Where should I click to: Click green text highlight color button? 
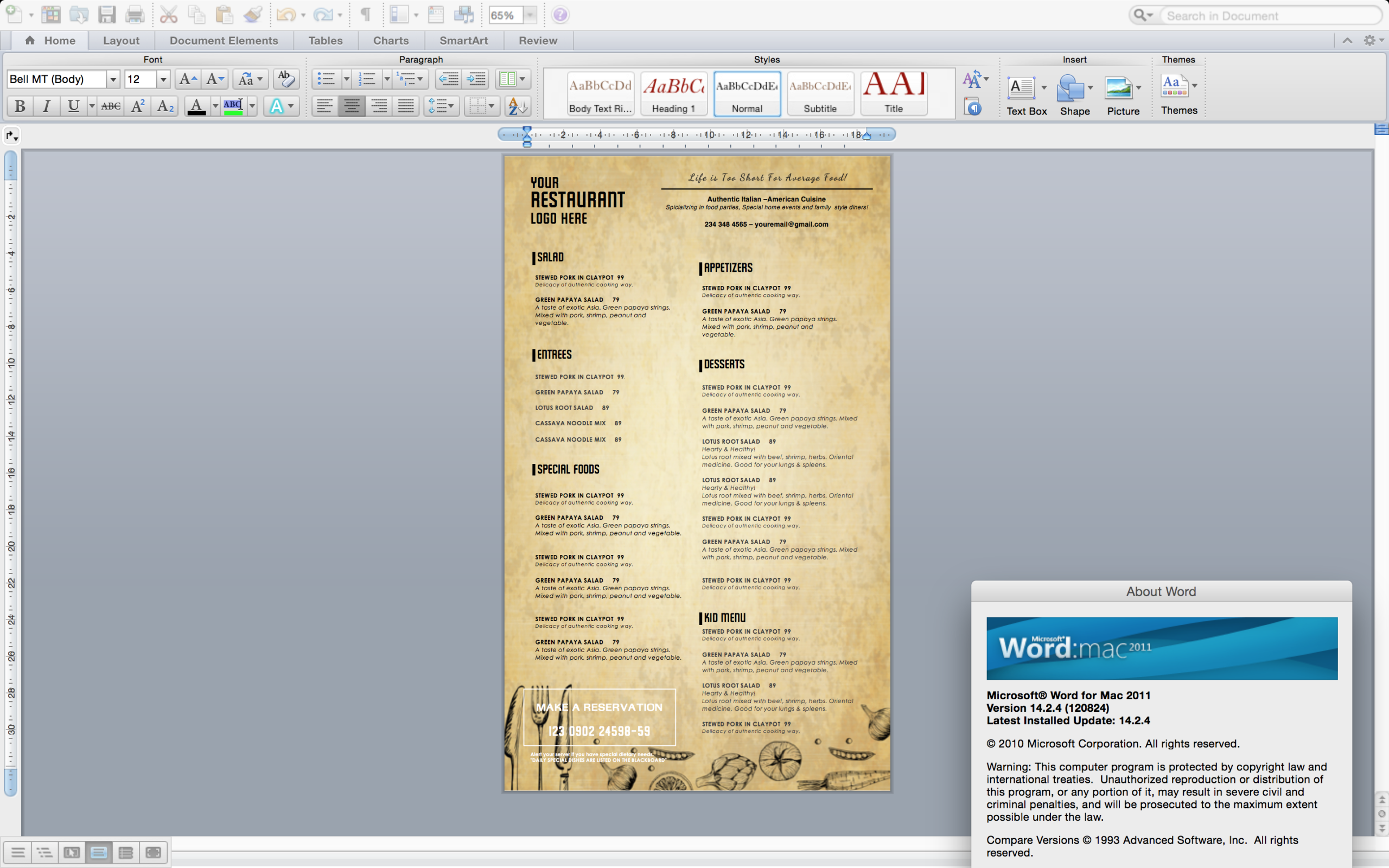click(233, 106)
